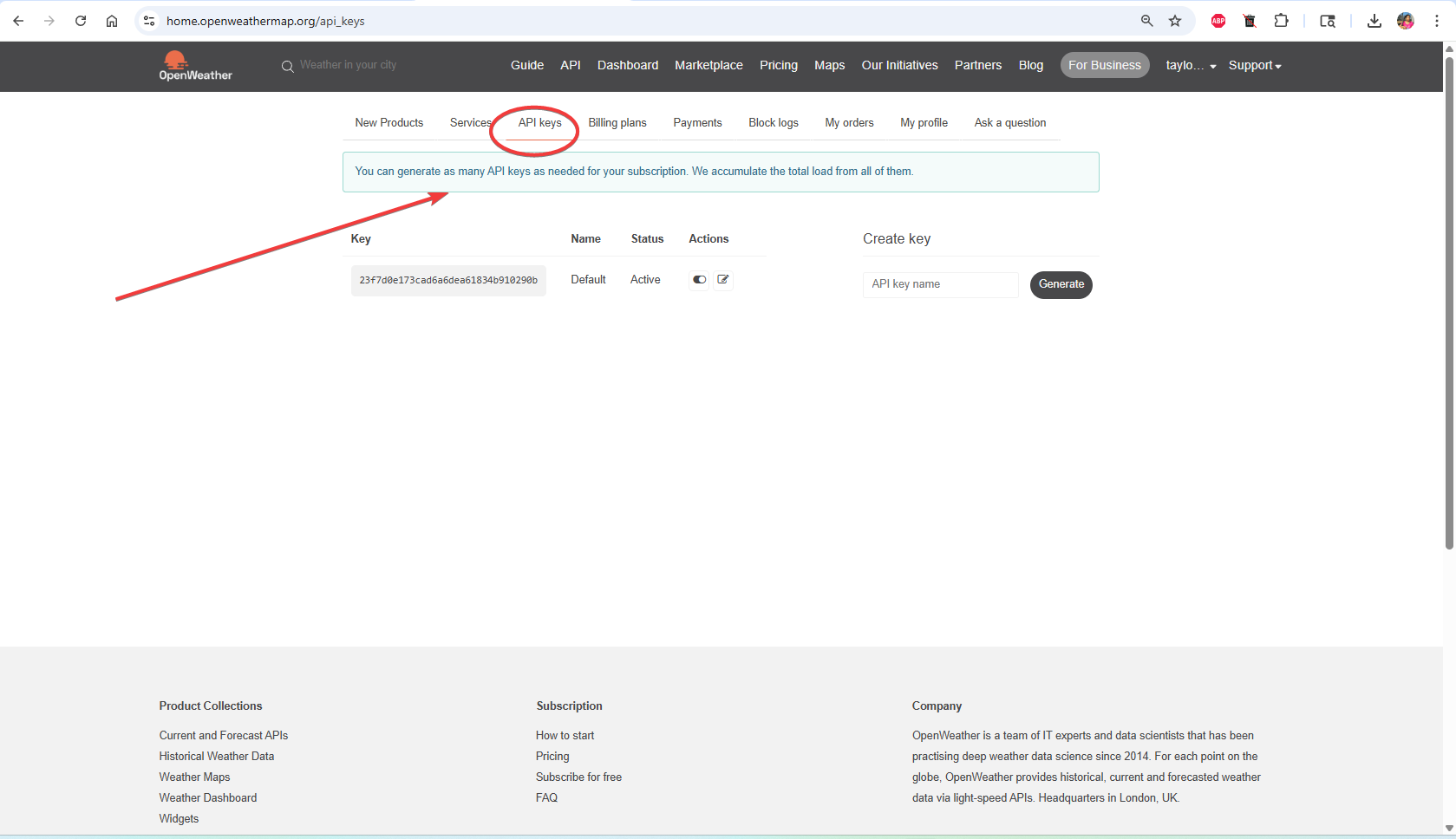Open Historical Weather Data footer link
1456x839 pixels.
pyautogui.click(x=217, y=756)
